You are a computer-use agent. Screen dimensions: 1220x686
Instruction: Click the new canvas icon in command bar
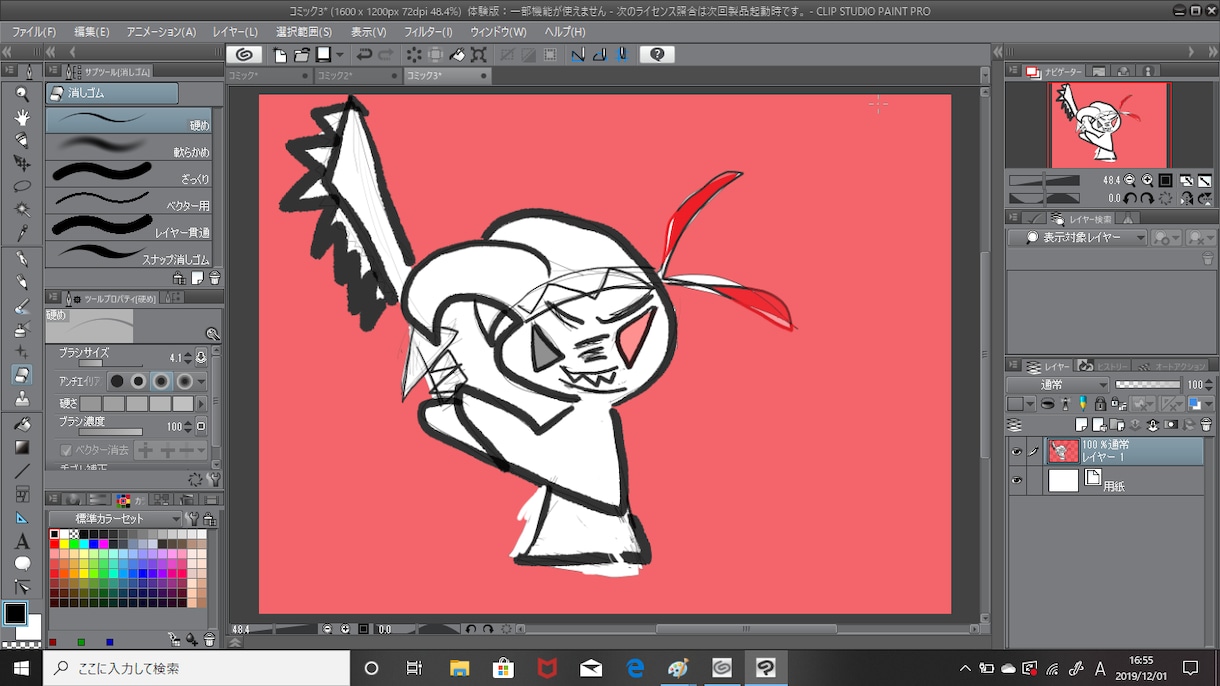280,55
